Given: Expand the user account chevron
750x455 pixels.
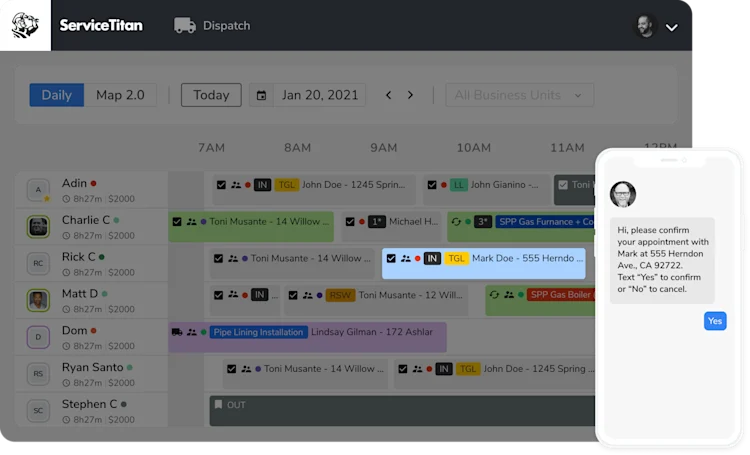Looking at the screenshot, I should click(672, 27).
